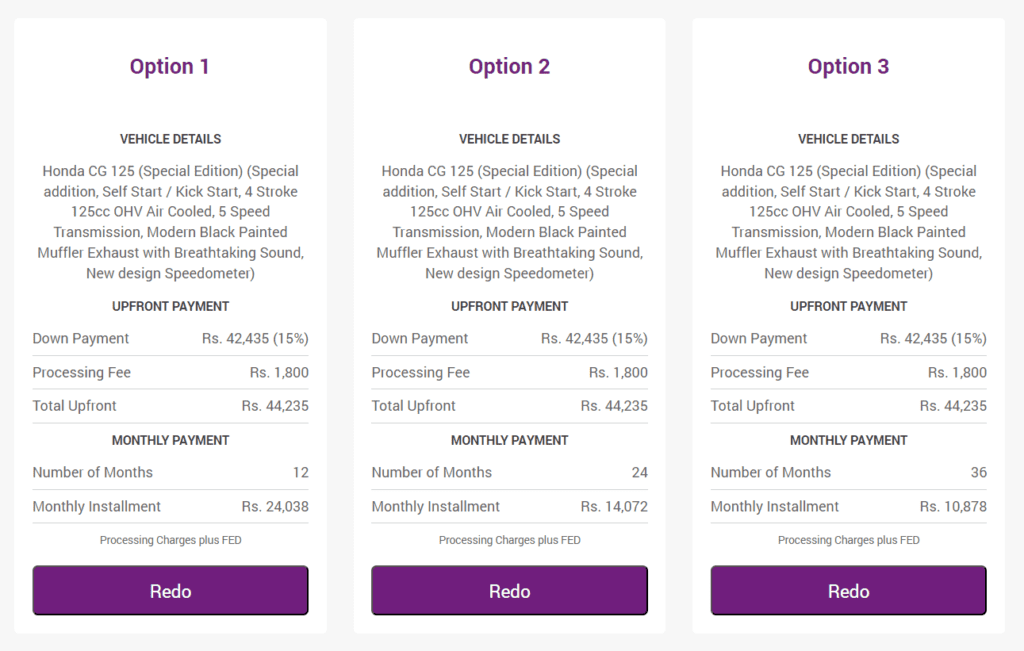Click Option 2 Monthly Installment label
The image size is (1024, 651).
point(436,506)
